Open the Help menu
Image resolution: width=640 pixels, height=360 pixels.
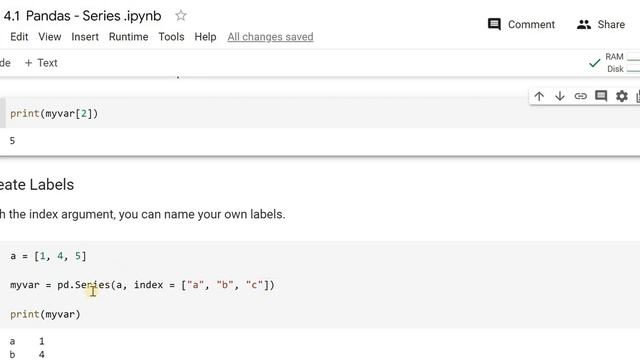click(205, 37)
